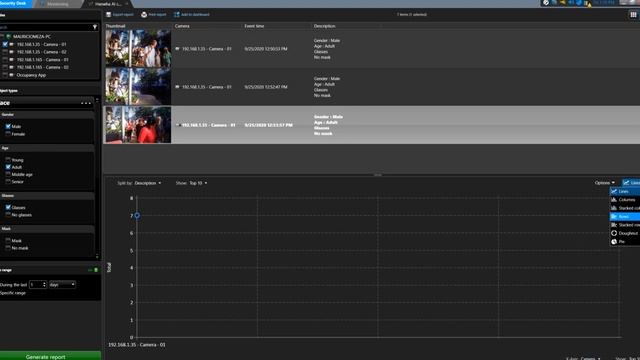Click the blue shield tray icon

[579, 3]
